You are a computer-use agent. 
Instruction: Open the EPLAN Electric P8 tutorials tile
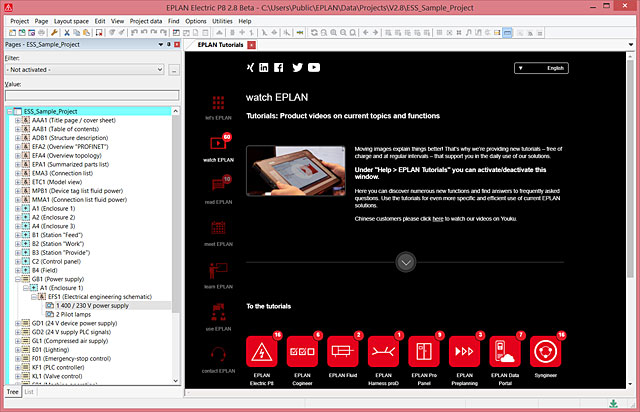[x=262, y=352]
